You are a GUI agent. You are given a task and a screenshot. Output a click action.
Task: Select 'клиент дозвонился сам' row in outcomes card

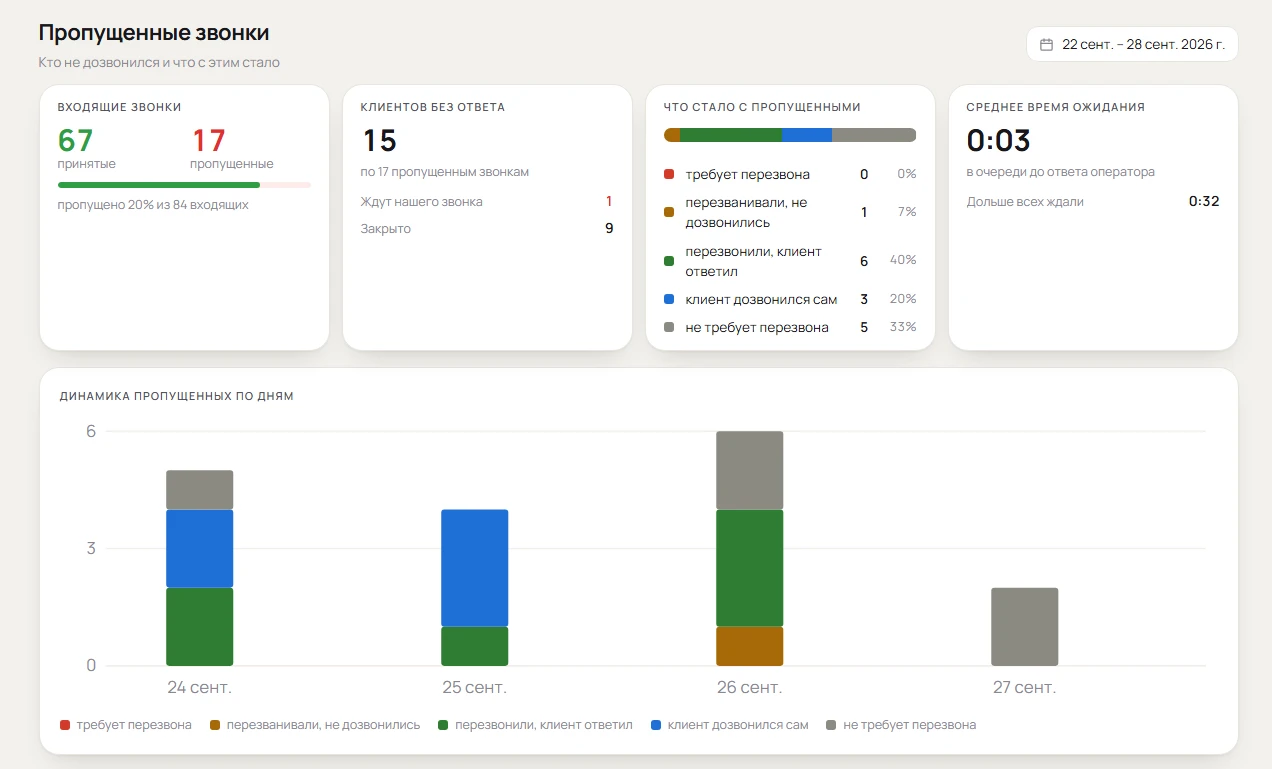790,299
